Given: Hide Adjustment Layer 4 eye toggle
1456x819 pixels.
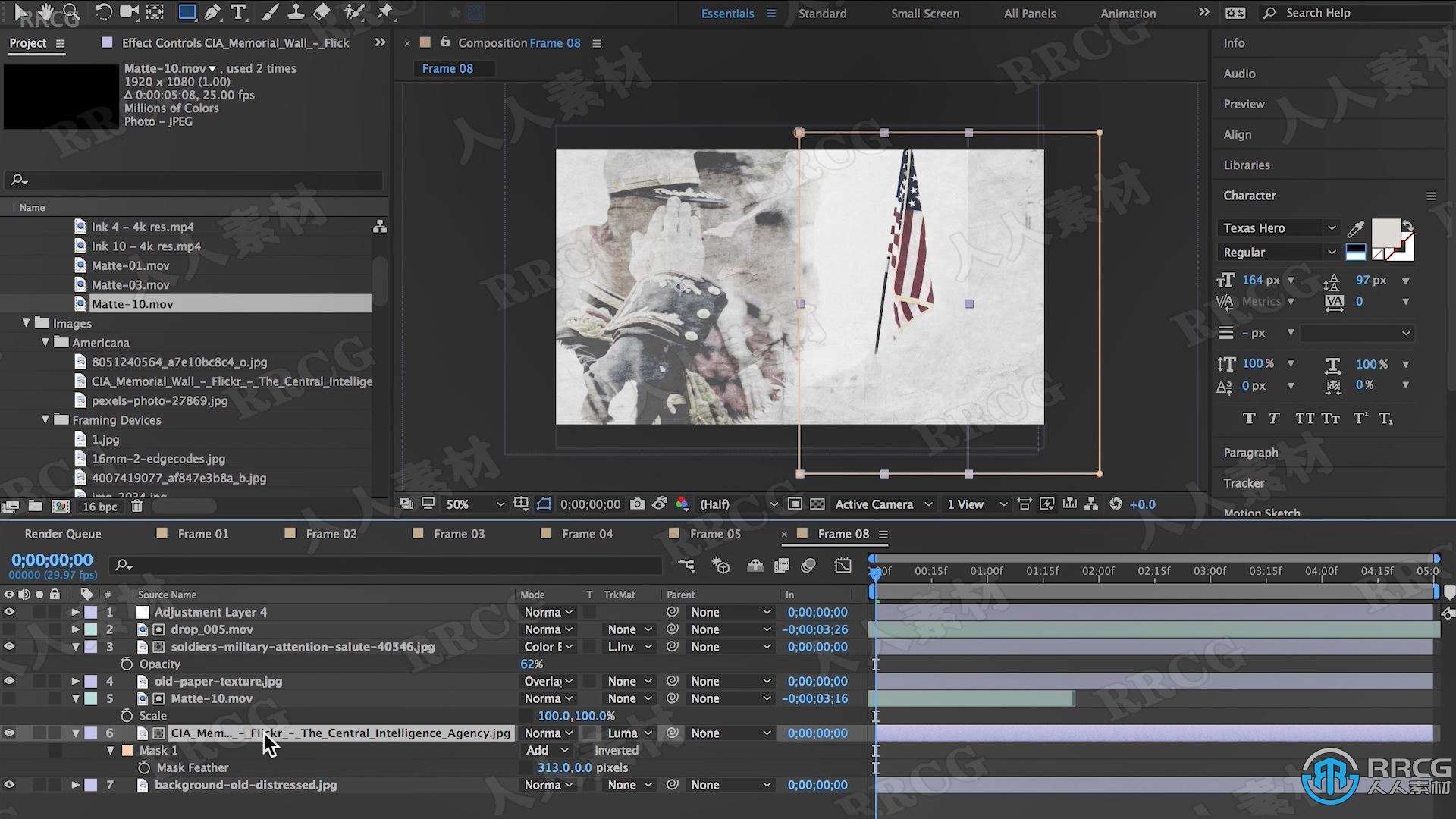Looking at the screenshot, I should coord(9,612).
